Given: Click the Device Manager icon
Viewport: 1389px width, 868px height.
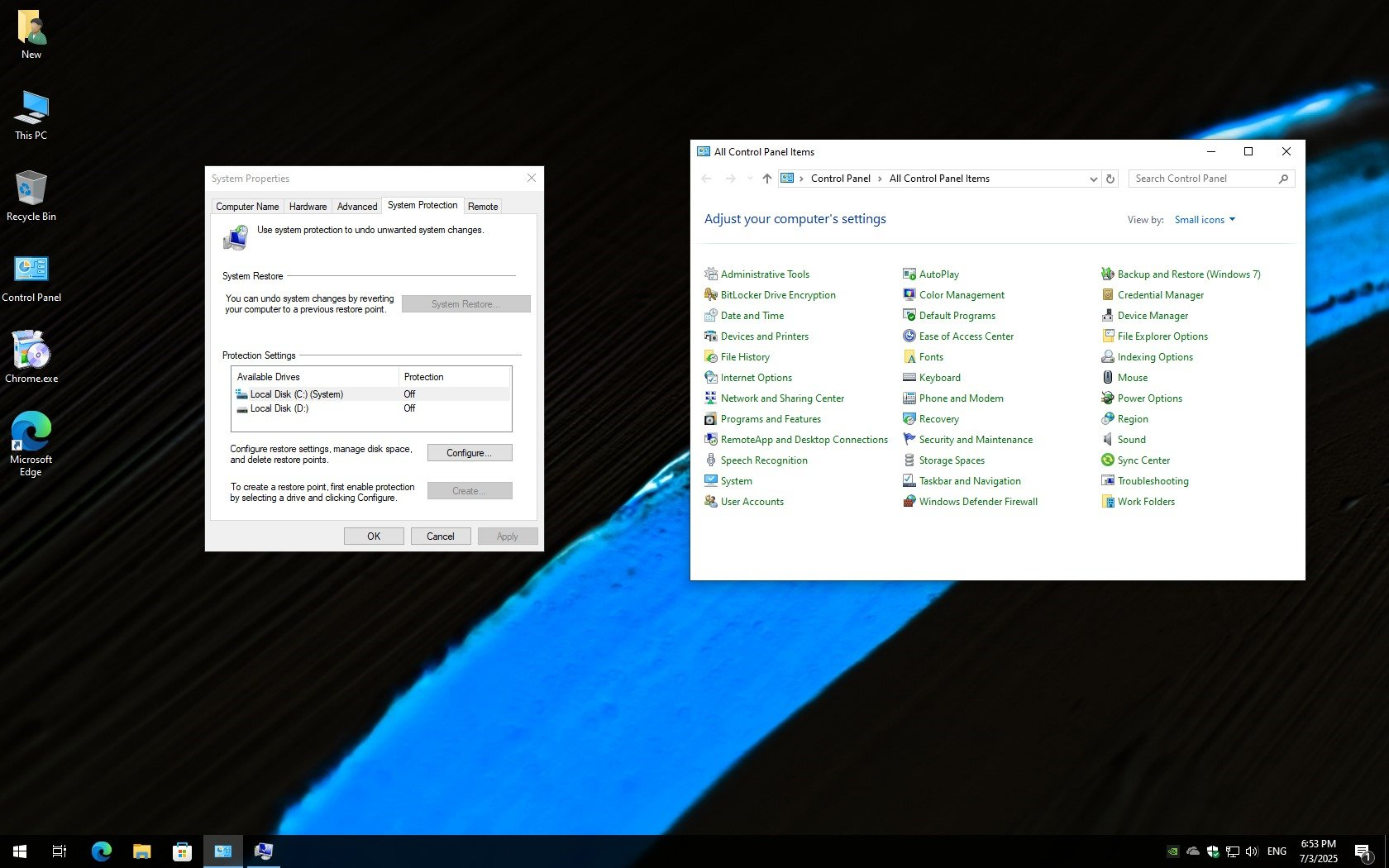Looking at the screenshot, I should pos(1107,316).
